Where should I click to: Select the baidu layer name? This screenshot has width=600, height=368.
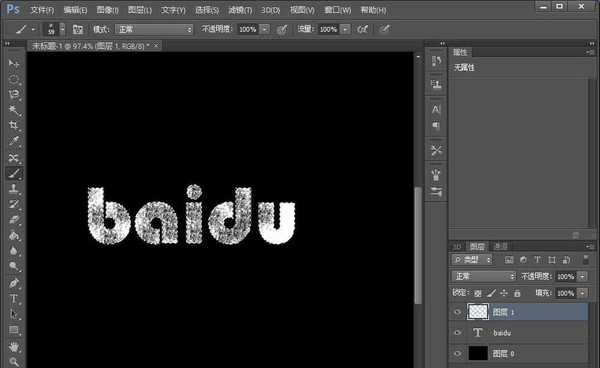click(x=502, y=333)
